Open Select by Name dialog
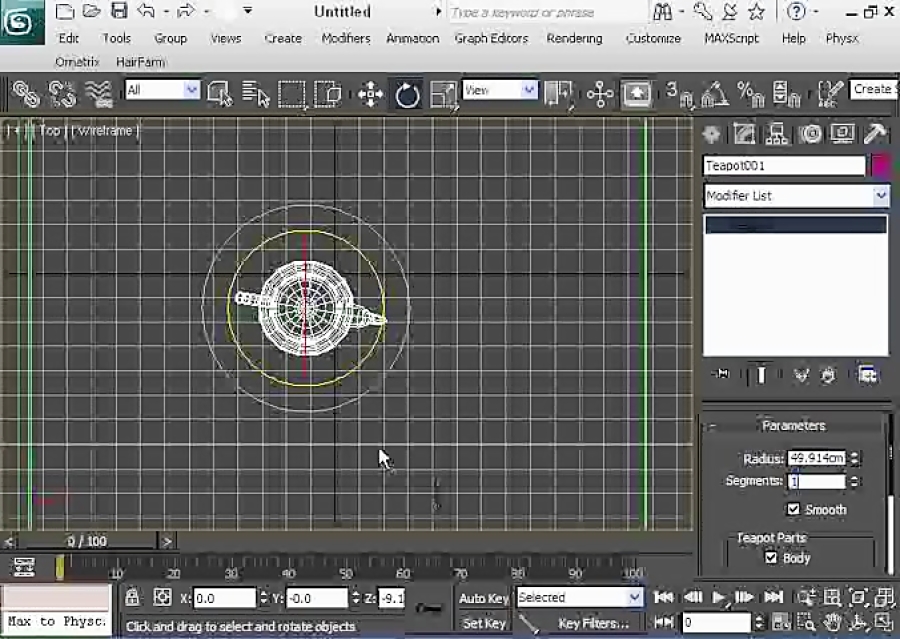Screen dimensions: 900x639 [253, 94]
